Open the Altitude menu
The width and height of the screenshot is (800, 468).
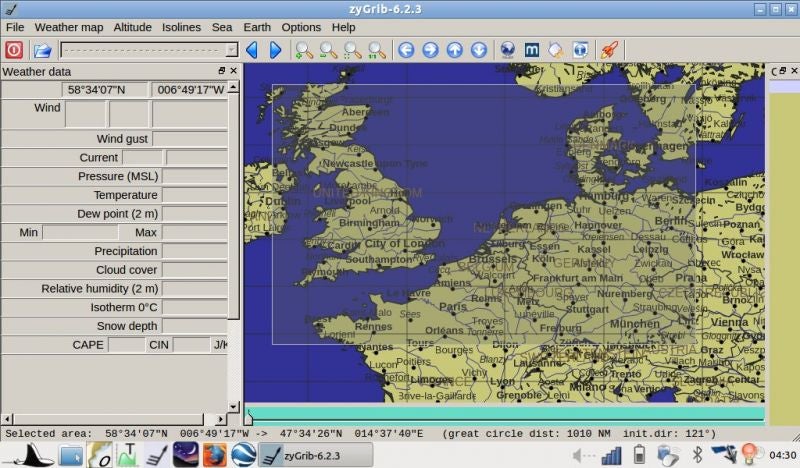[132, 27]
